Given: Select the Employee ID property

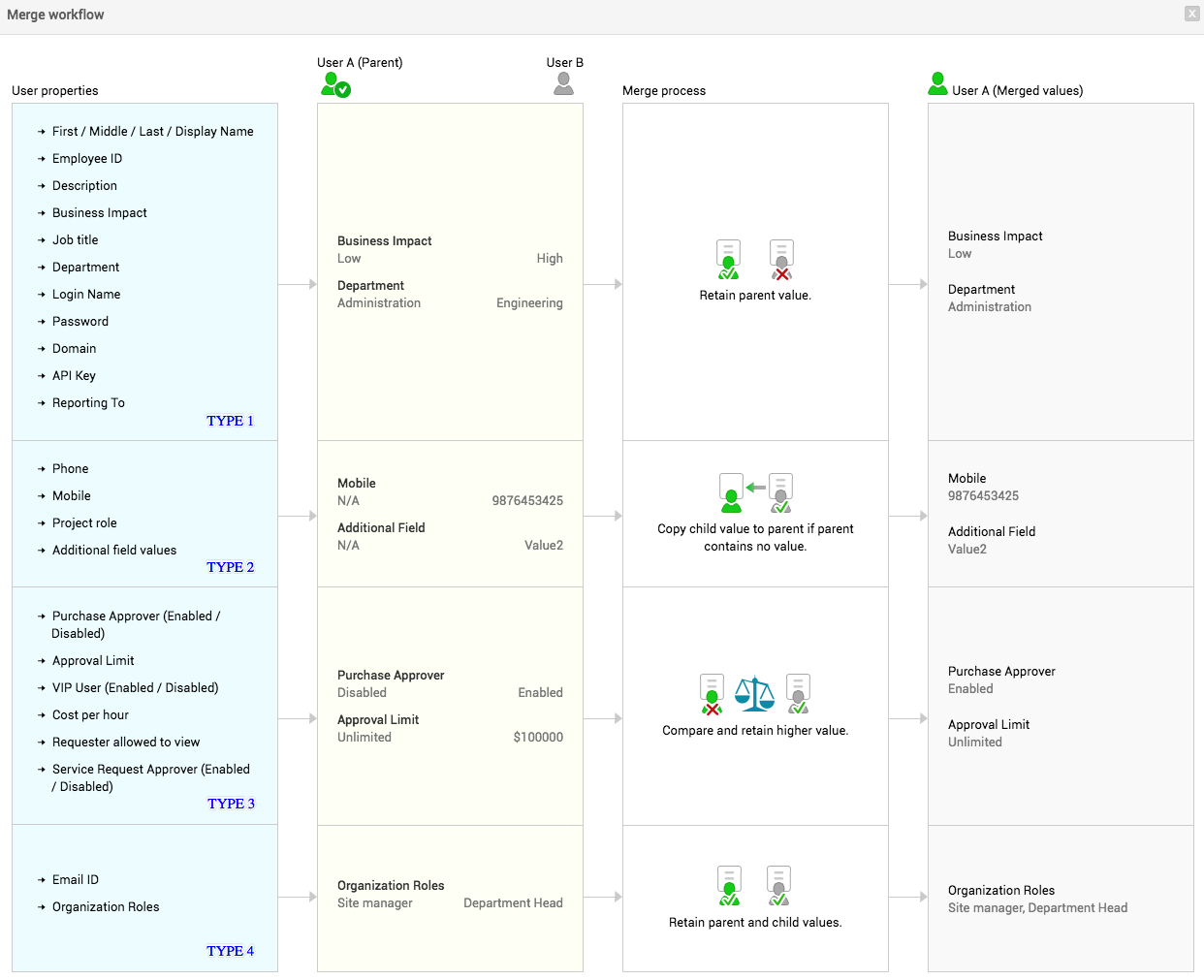Looking at the screenshot, I should tap(87, 159).
